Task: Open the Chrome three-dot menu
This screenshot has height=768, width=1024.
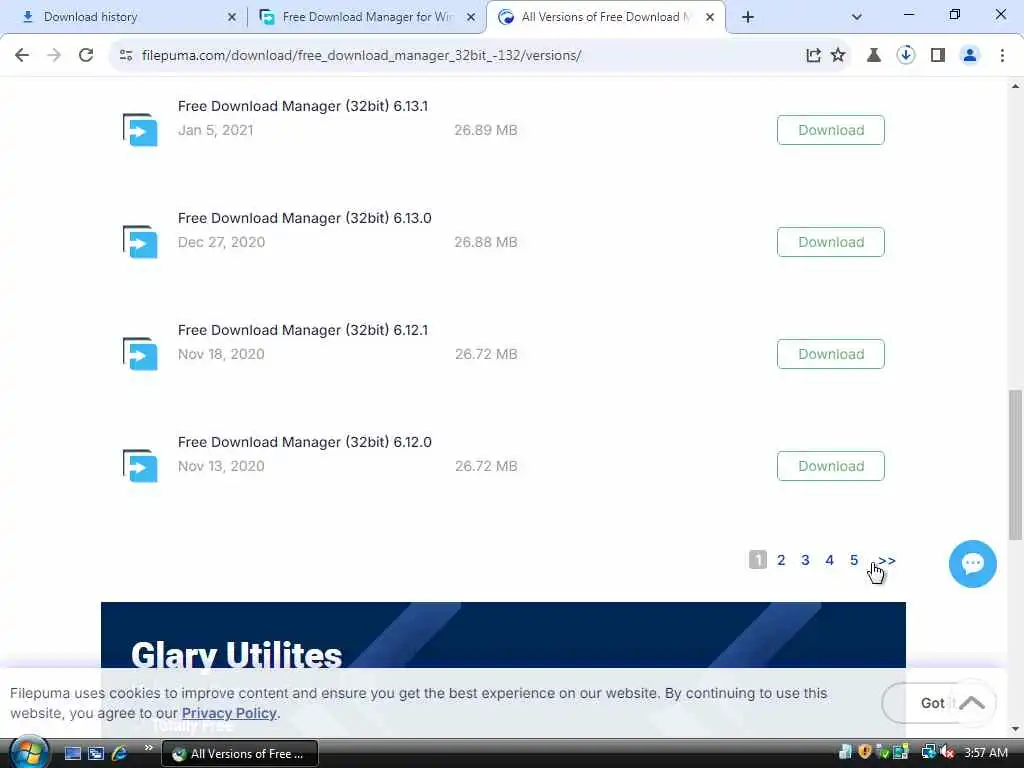Action: click(x=1002, y=56)
